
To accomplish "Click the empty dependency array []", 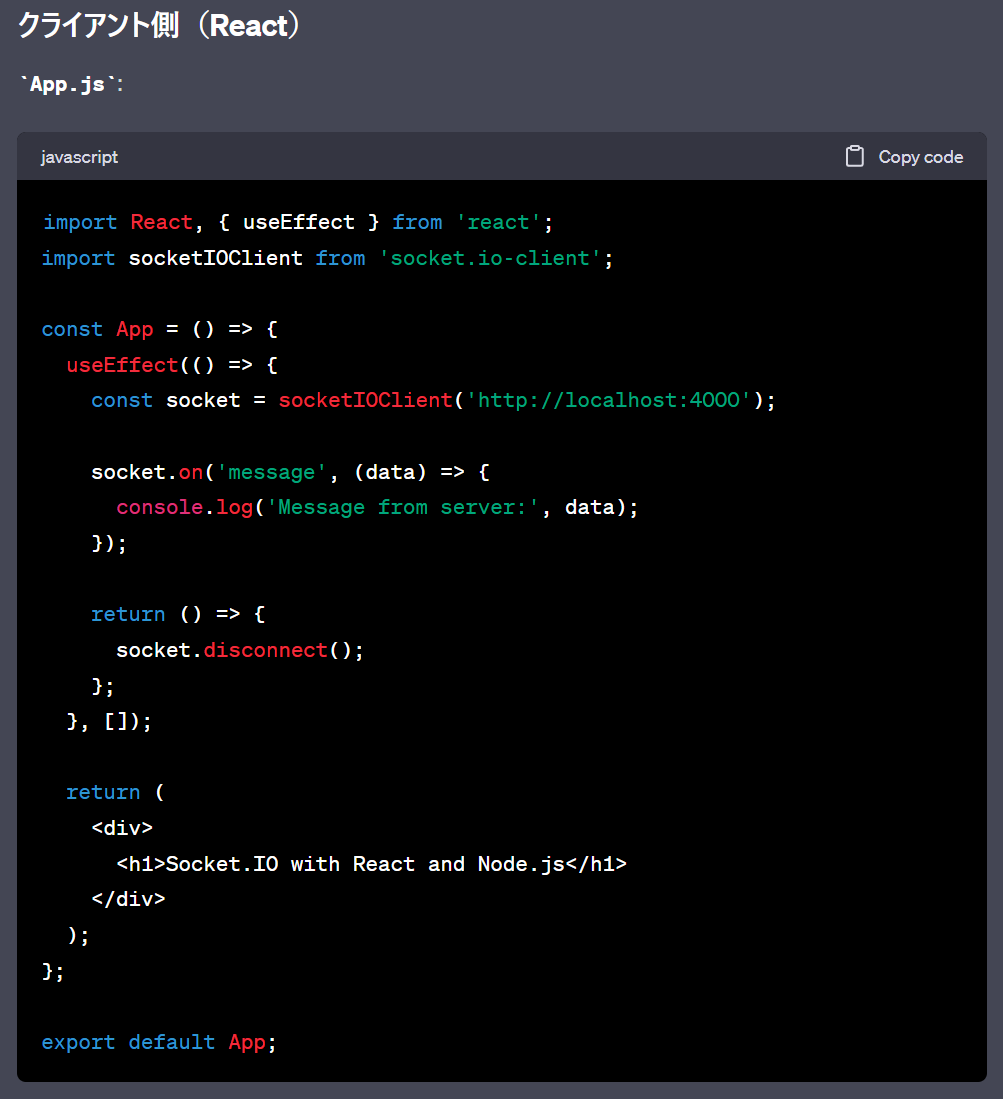I will [x=116, y=721].
